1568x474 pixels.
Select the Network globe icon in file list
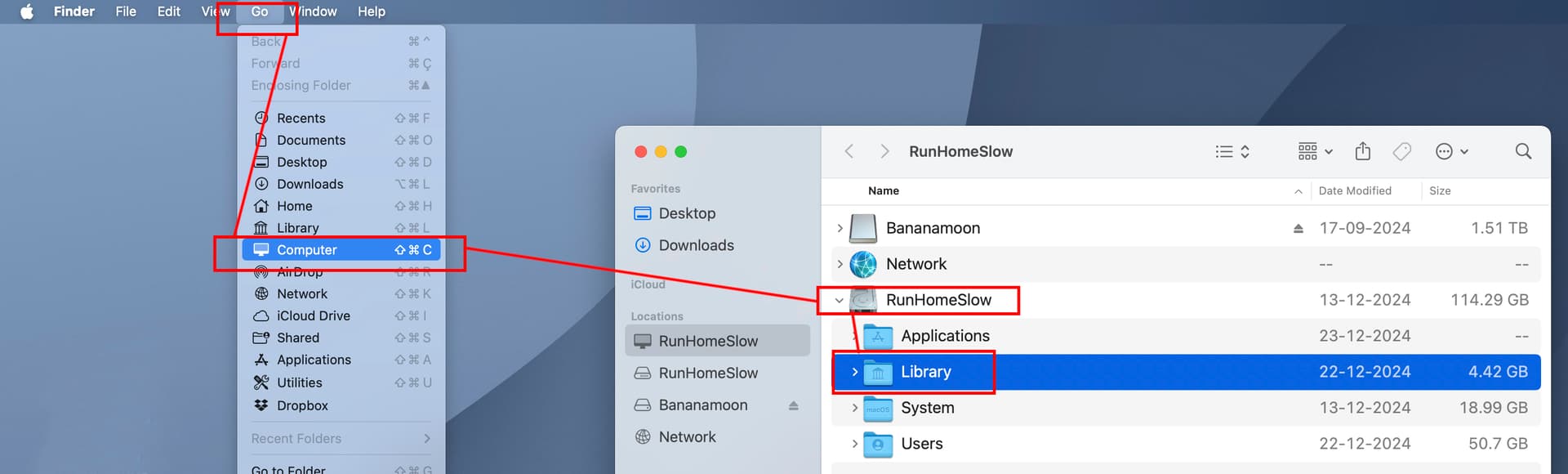pyautogui.click(x=863, y=264)
